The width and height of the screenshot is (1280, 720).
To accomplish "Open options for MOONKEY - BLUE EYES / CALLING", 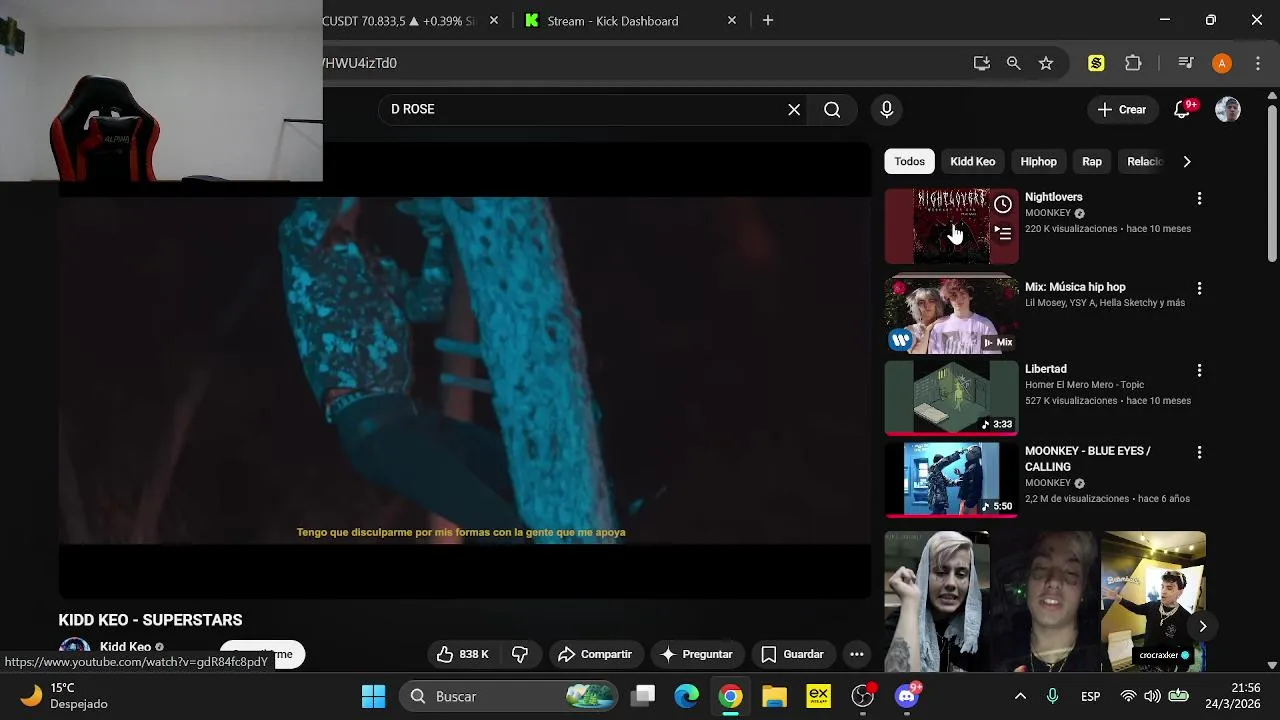I will coord(1199,452).
